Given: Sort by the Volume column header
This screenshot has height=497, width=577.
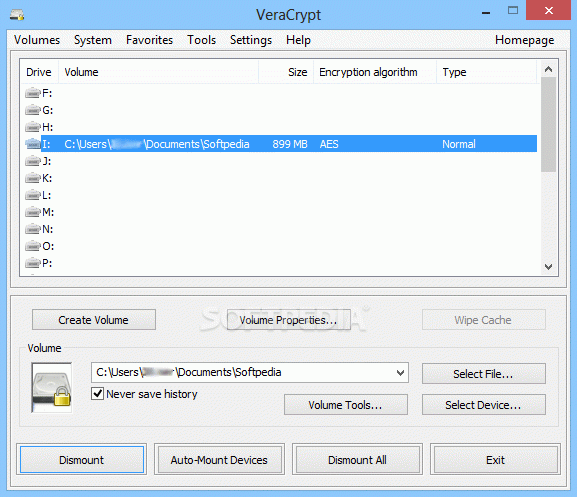Looking at the screenshot, I should pos(158,72).
